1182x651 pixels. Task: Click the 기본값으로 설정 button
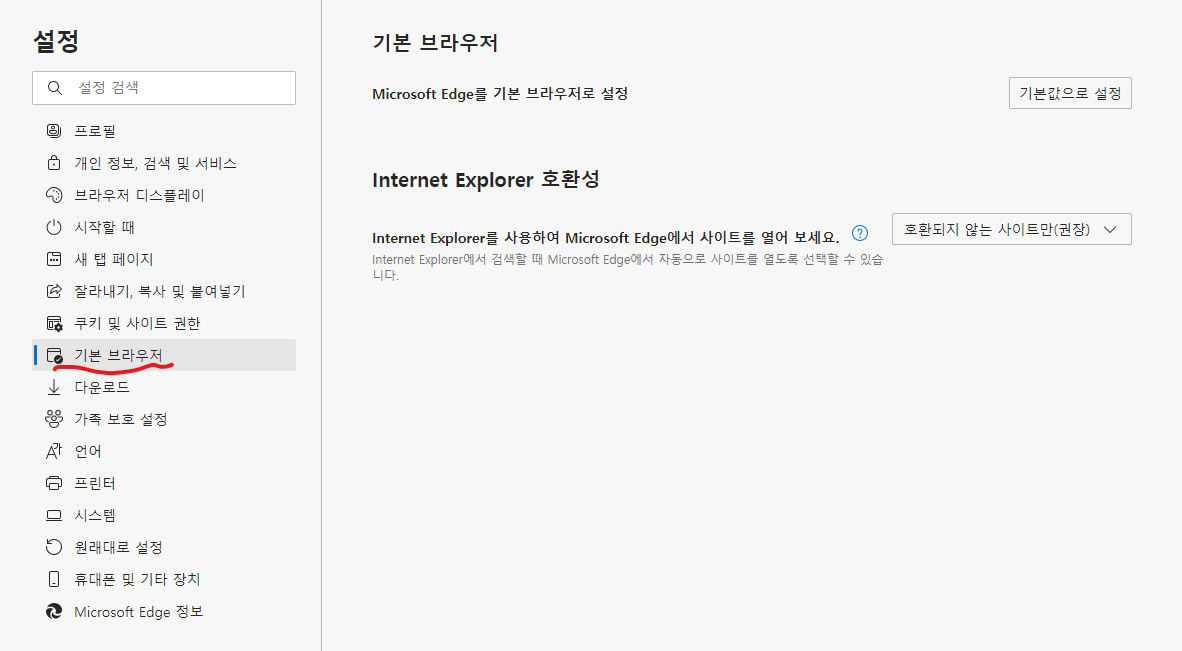1070,93
